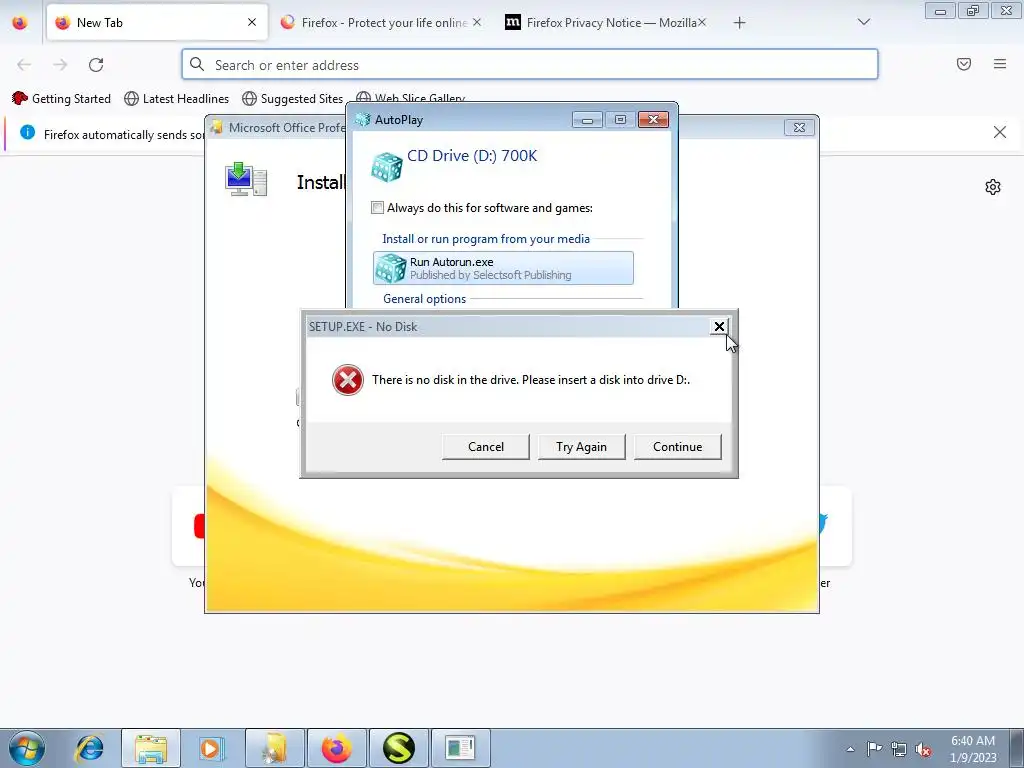
Task: Open the list all tabs dropdown
Action: pyautogui.click(x=863, y=22)
